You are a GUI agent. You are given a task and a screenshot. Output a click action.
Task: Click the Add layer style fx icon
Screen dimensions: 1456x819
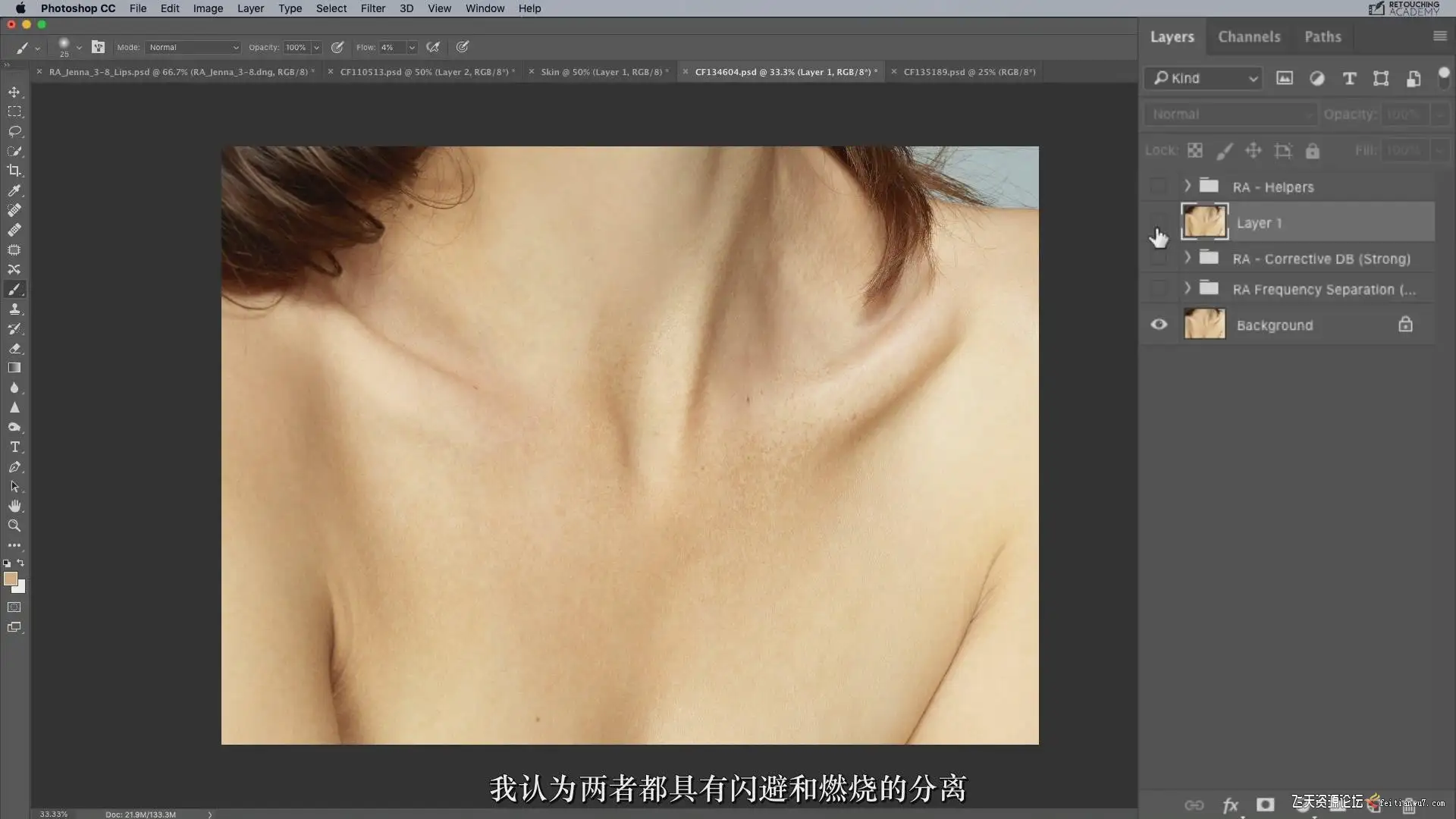pyautogui.click(x=1230, y=805)
